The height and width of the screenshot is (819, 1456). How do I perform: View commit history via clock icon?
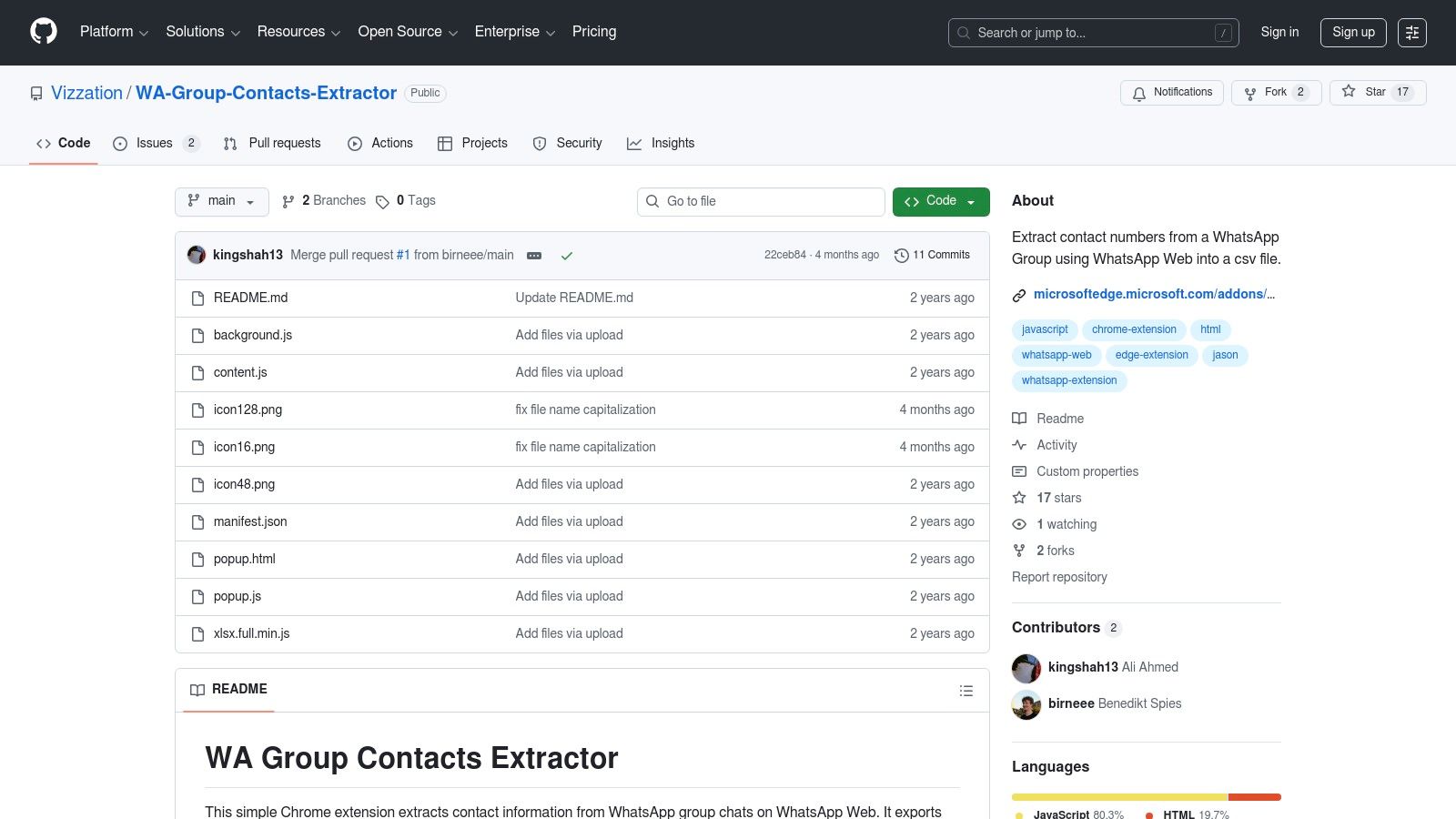(x=901, y=255)
